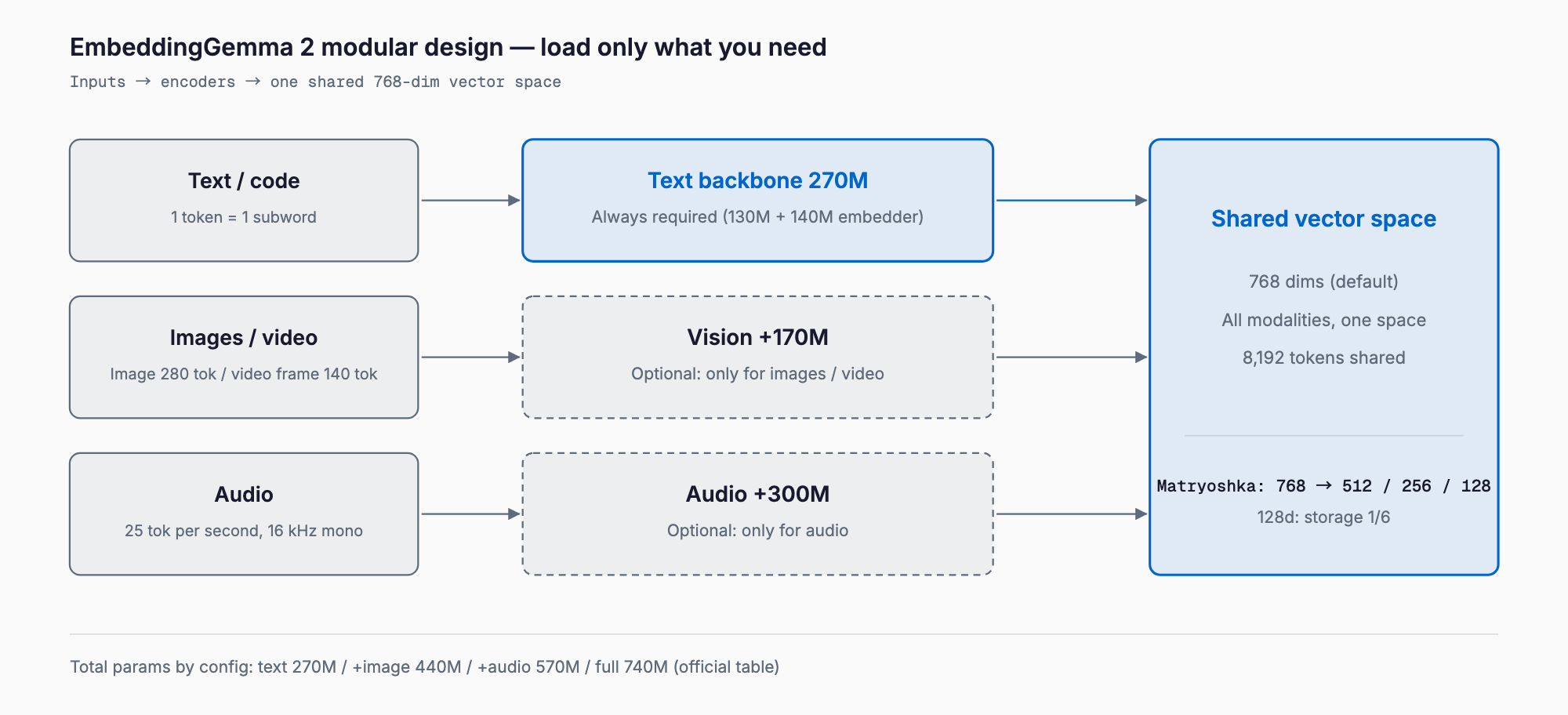Click the subtitle 'Inputs → encoders → one shared 768-dim vector space'

pos(315,82)
